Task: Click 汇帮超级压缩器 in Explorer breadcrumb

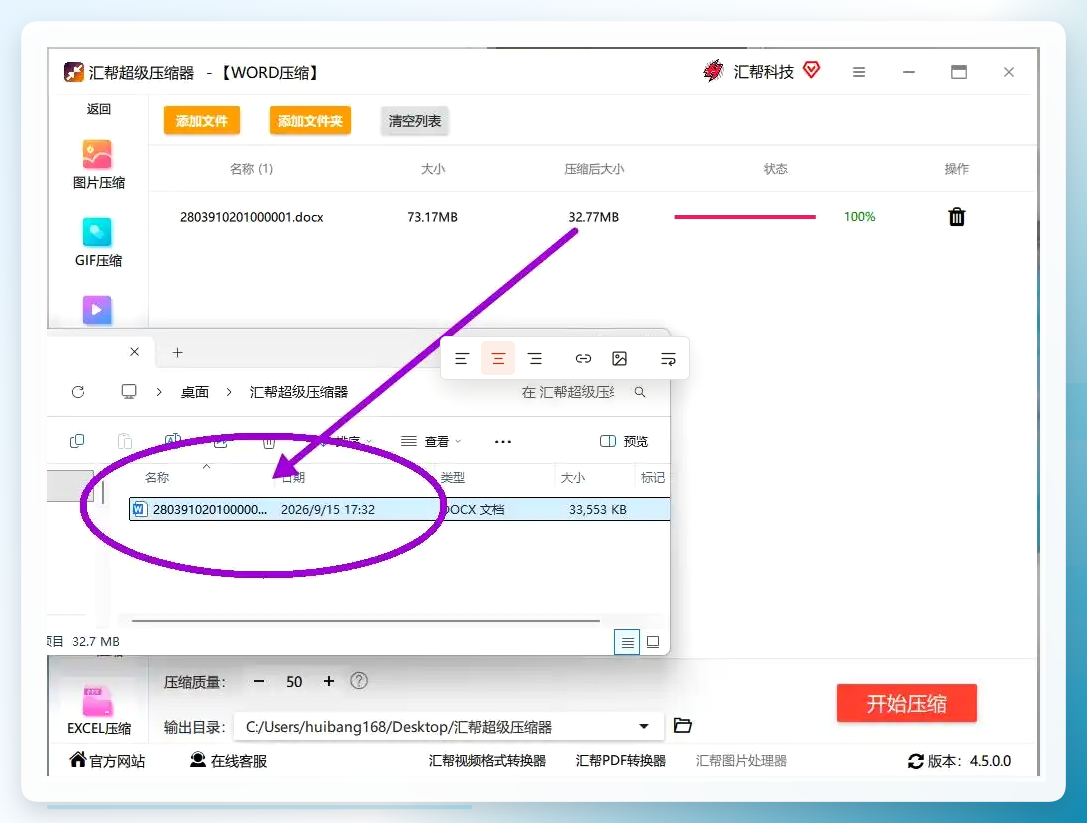Action: coord(299,392)
